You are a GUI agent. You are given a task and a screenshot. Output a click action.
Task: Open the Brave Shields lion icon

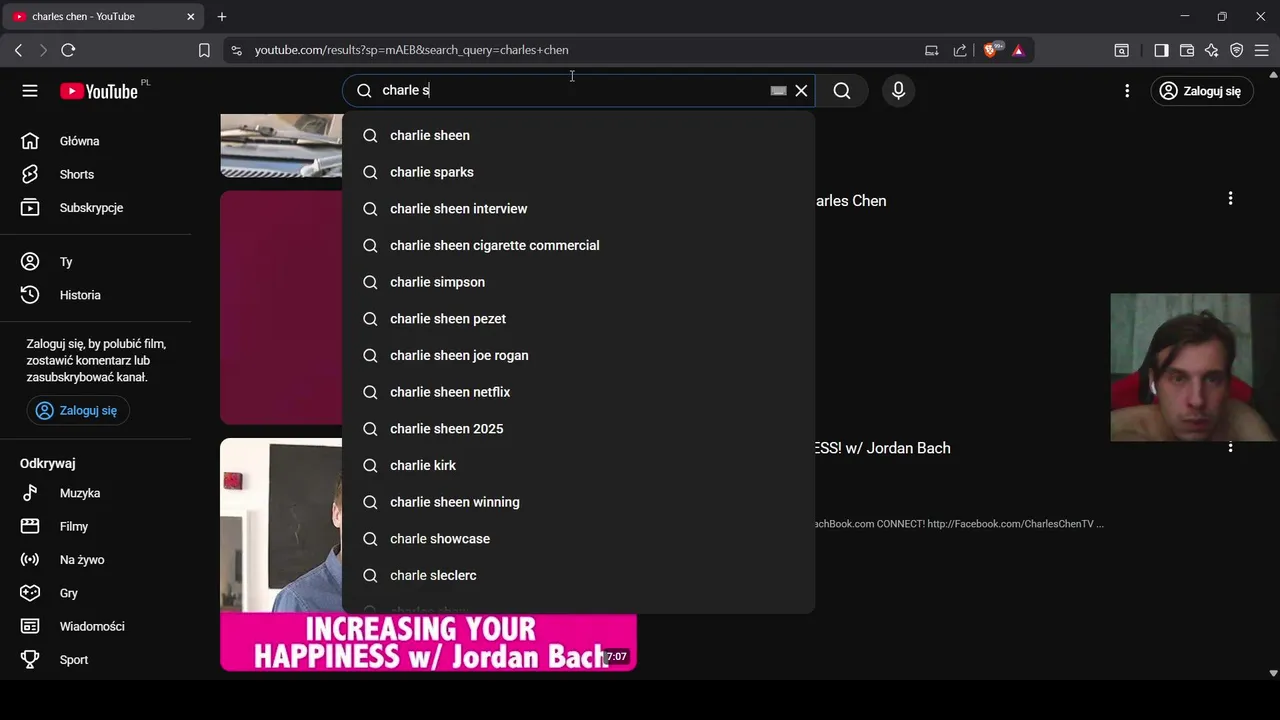point(991,50)
